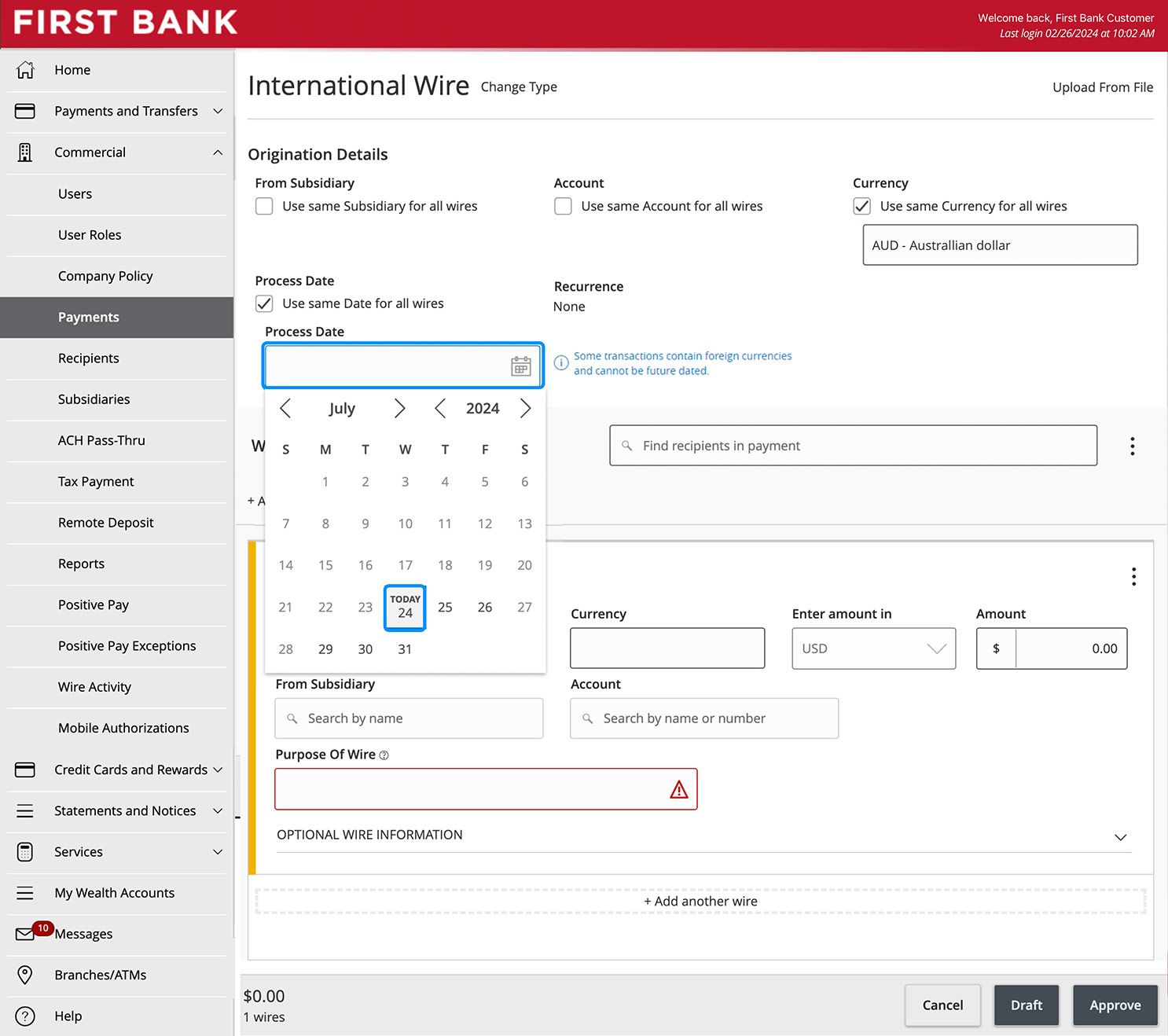Go to previous month arrow beside July

[x=286, y=409]
